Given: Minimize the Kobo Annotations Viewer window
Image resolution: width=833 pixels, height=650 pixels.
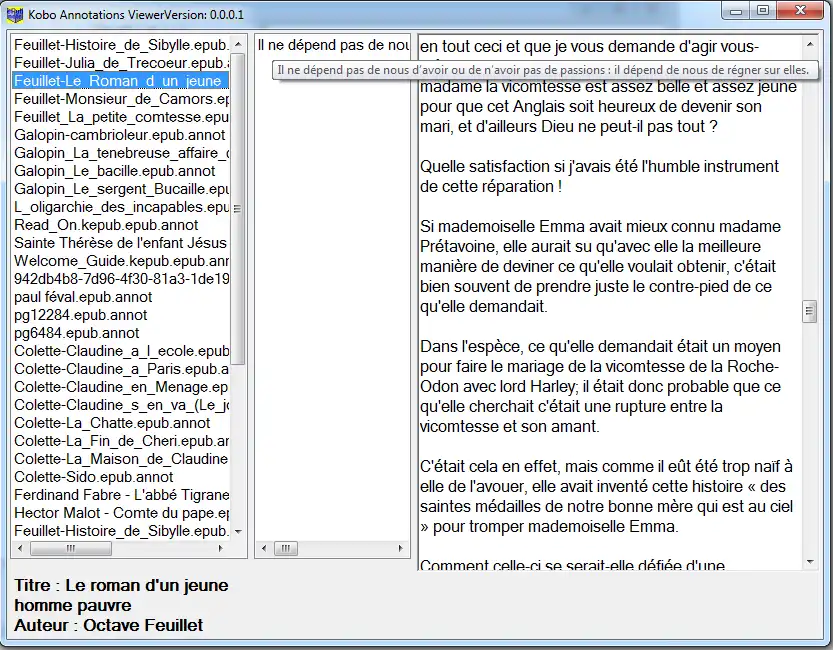Looking at the screenshot, I should (x=736, y=11).
